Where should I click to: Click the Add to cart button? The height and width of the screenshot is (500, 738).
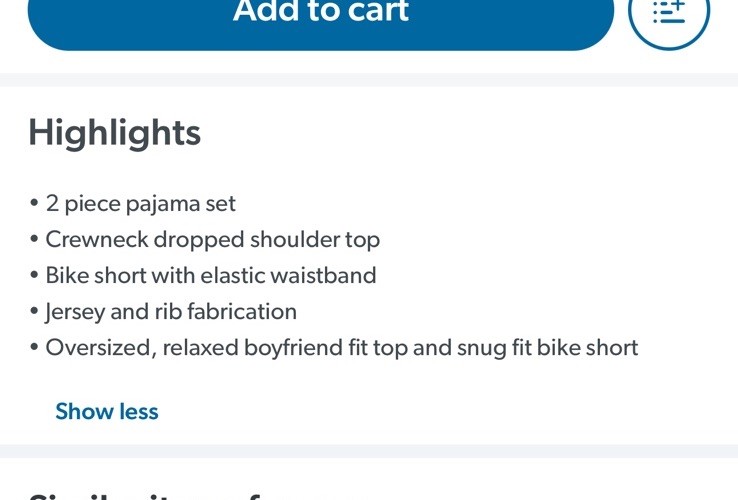pyautogui.click(x=320, y=15)
